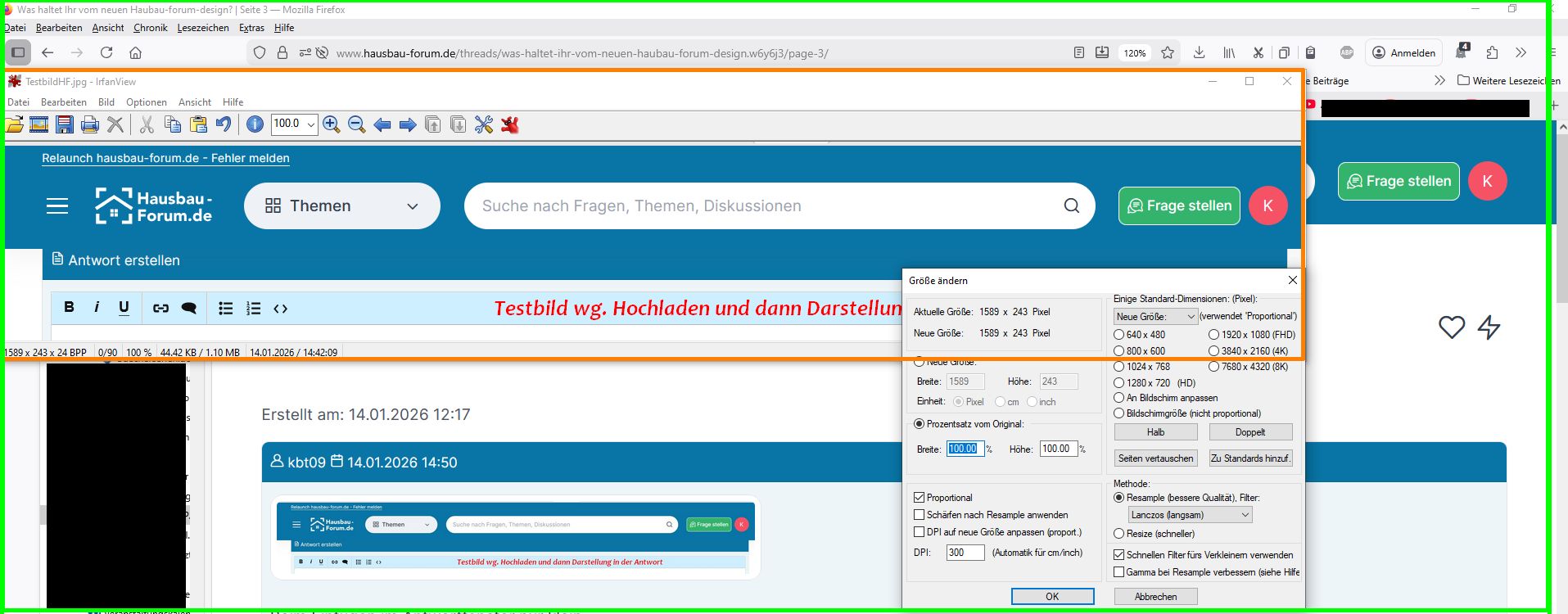The width and height of the screenshot is (1568, 614).
Task: Open the Lanczos (langsam) filter dropdown
Action: click(x=1190, y=515)
